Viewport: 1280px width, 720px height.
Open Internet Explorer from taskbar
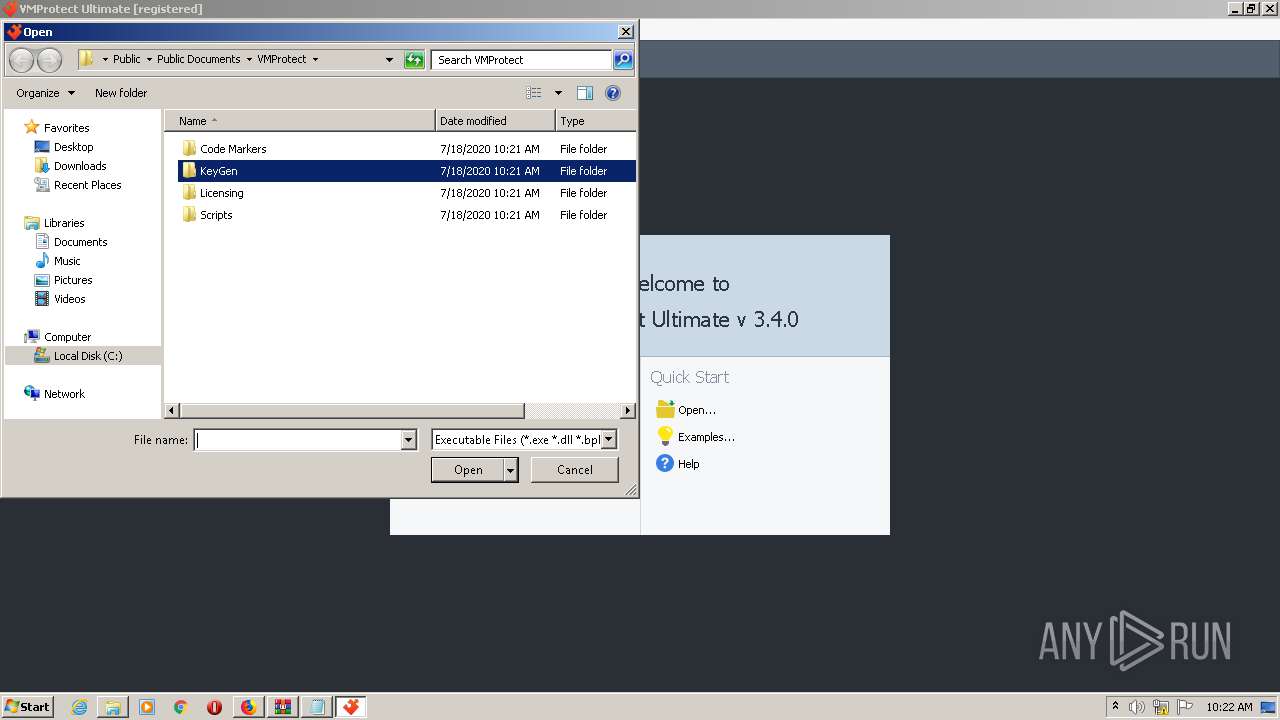pyautogui.click(x=79, y=707)
